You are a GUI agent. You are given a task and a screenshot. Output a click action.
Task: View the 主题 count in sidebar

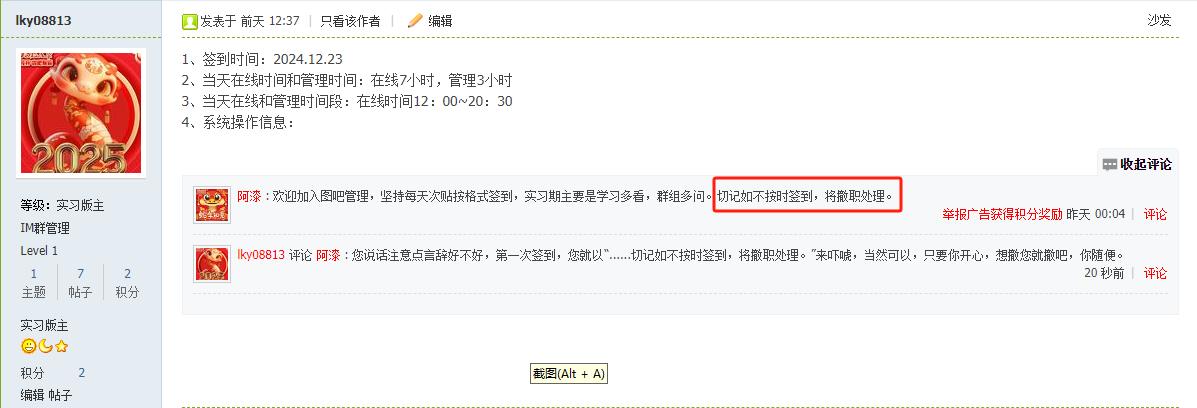pos(34,283)
